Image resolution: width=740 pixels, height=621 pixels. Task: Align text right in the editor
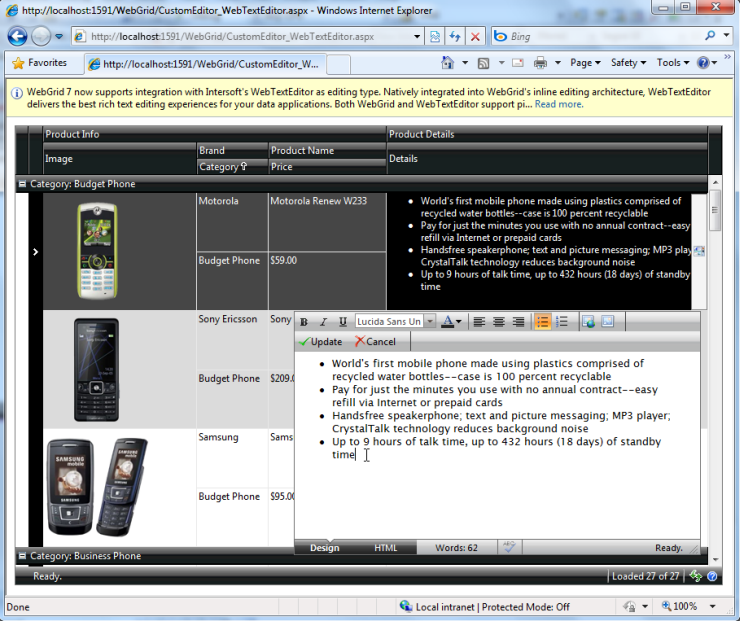(x=518, y=322)
